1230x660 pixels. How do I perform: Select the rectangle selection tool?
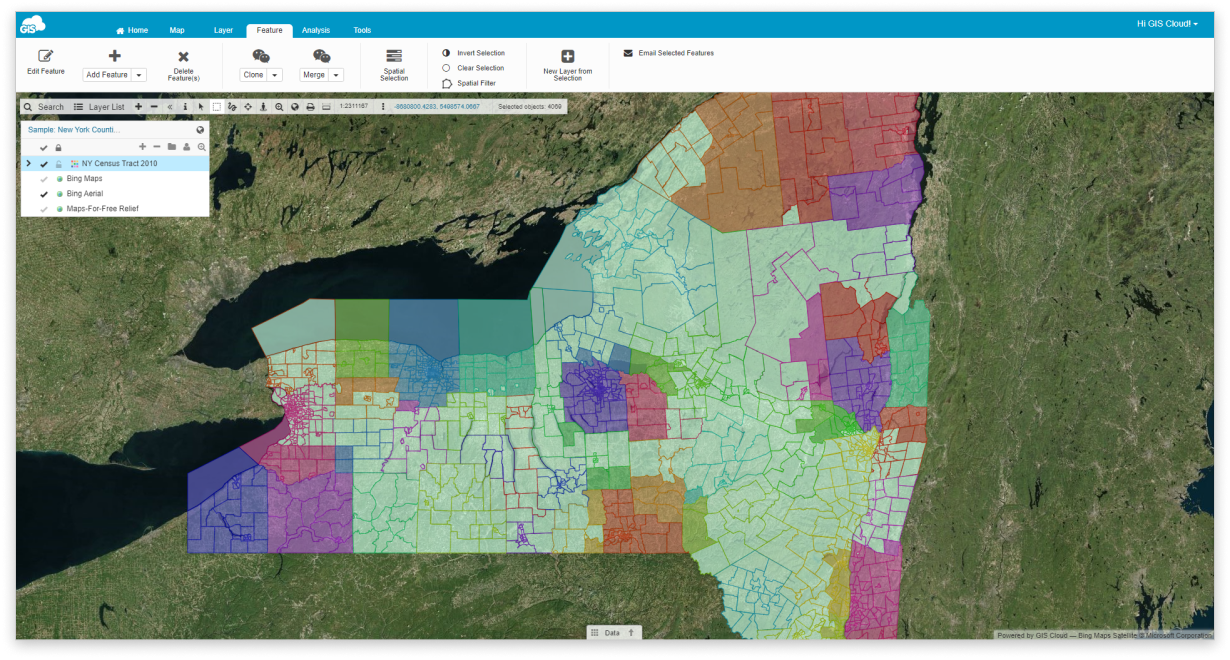(216, 107)
